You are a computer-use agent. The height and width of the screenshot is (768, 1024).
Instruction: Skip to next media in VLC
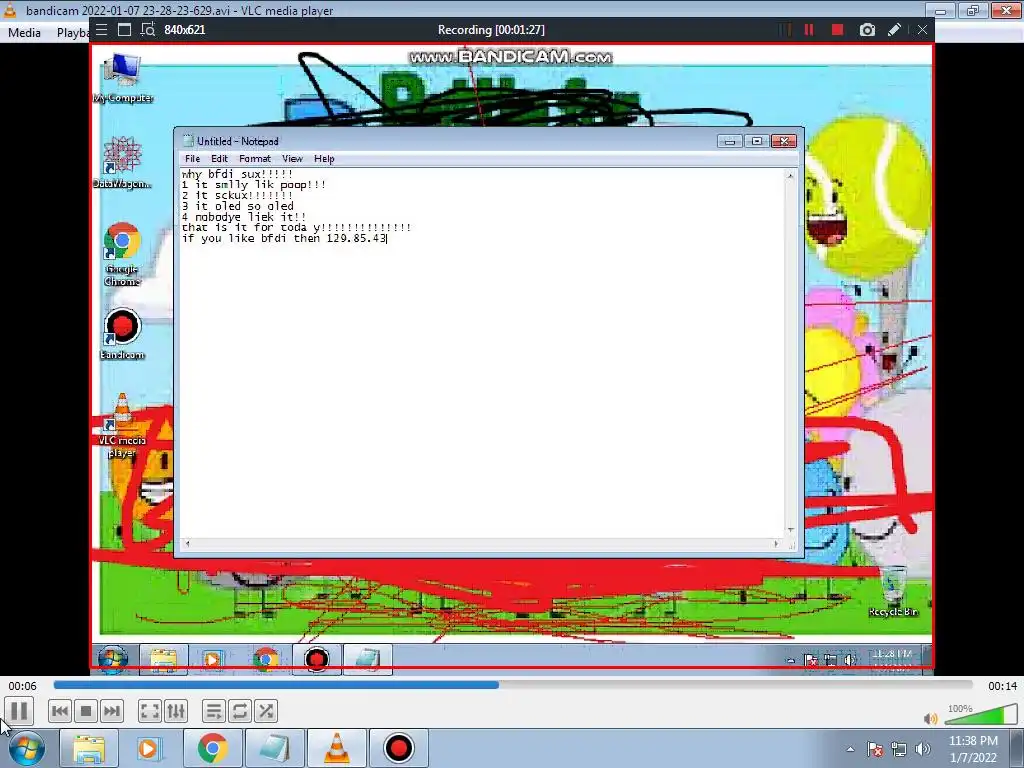[x=112, y=711]
